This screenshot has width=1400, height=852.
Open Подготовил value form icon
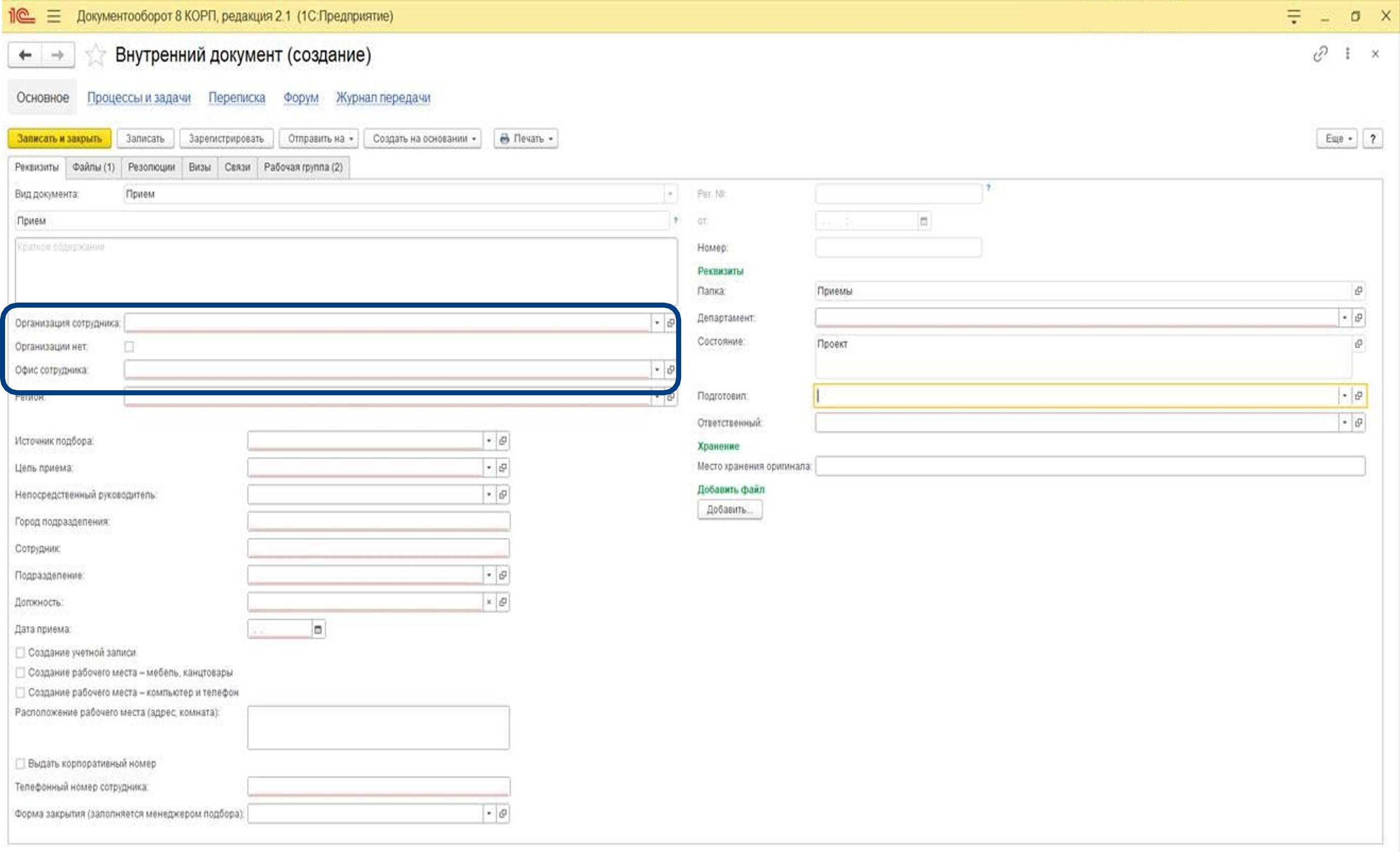click(1358, 395)
